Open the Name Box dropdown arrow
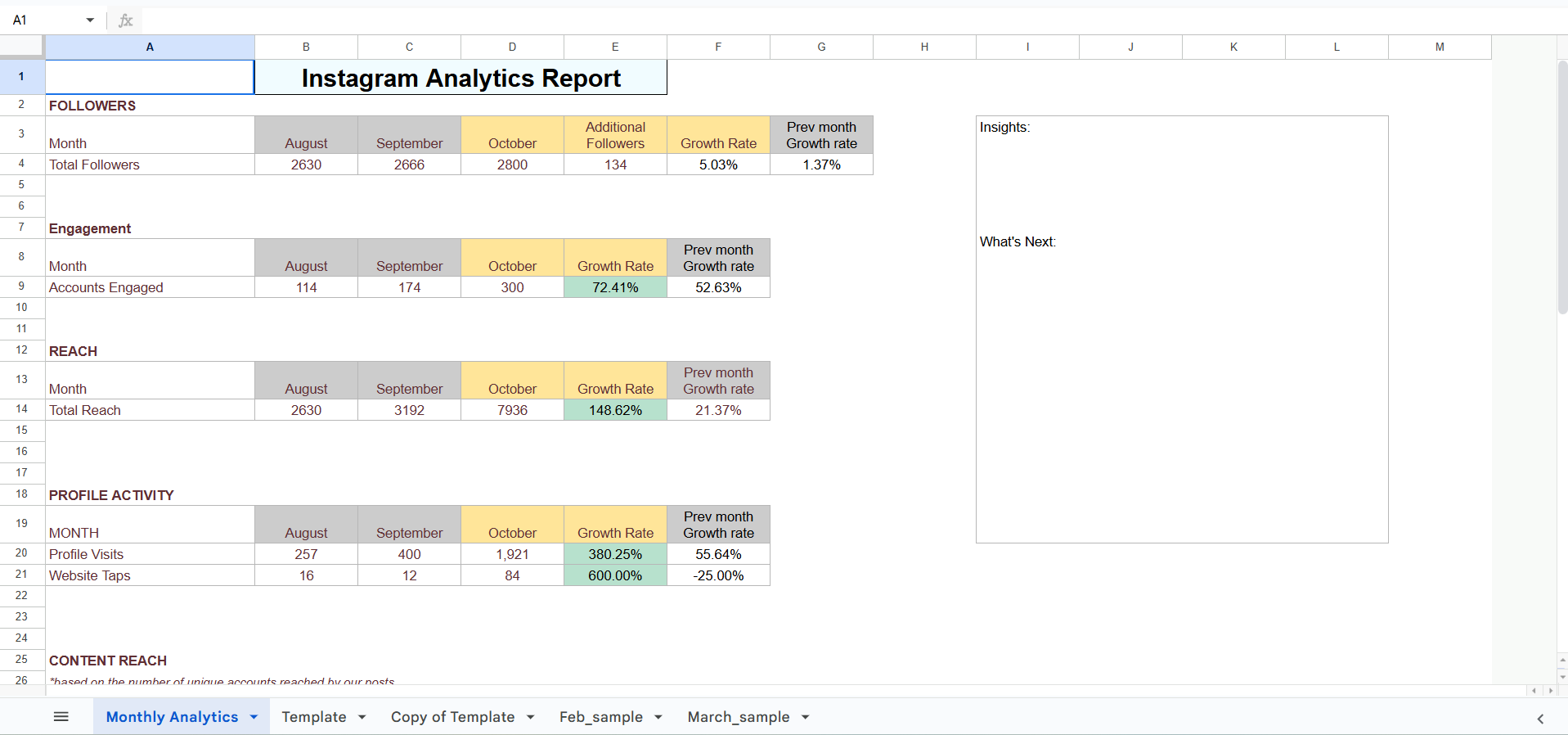This screenshot has width=1568, height=735. coord(90,20)
